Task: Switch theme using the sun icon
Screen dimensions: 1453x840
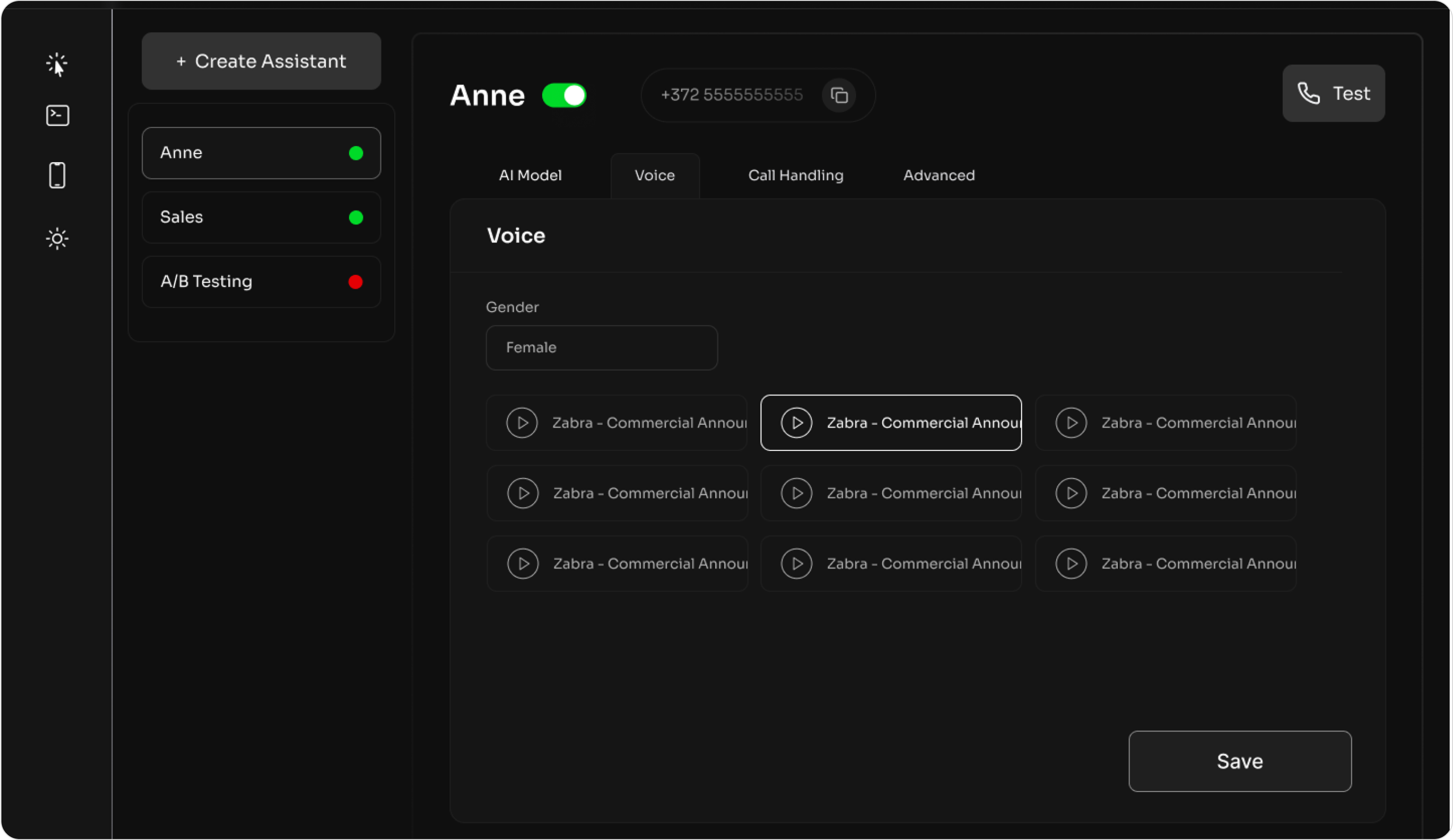Action: (57, 238)
